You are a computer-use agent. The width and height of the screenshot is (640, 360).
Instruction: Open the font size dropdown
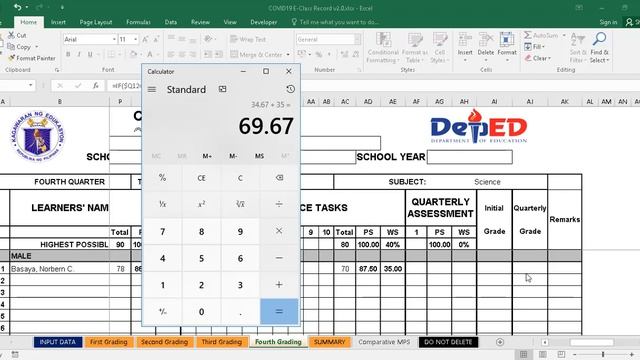(x=136, y=39)
